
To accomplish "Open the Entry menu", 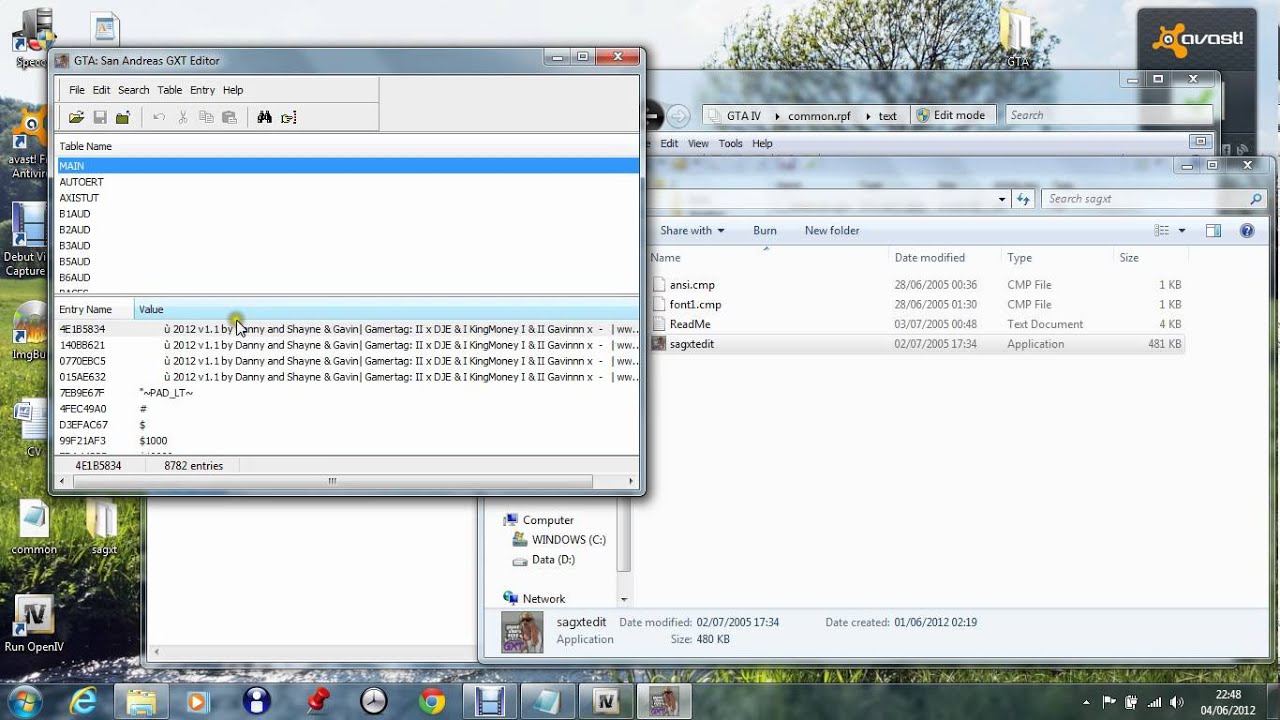I will coord(203,90).
